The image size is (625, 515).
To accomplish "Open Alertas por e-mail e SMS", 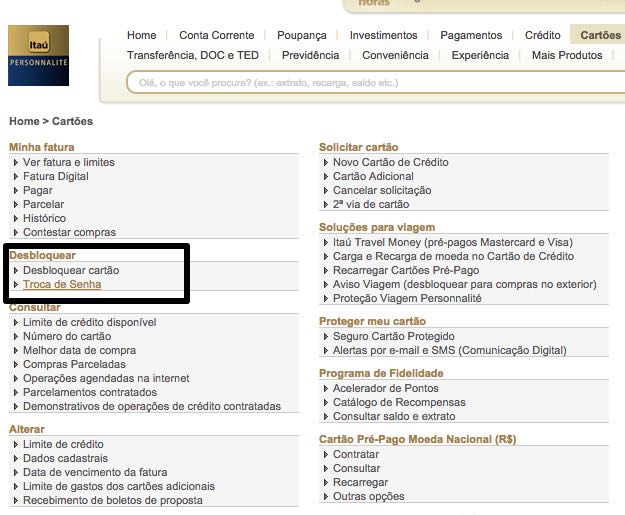I will [x=450, y=350].
